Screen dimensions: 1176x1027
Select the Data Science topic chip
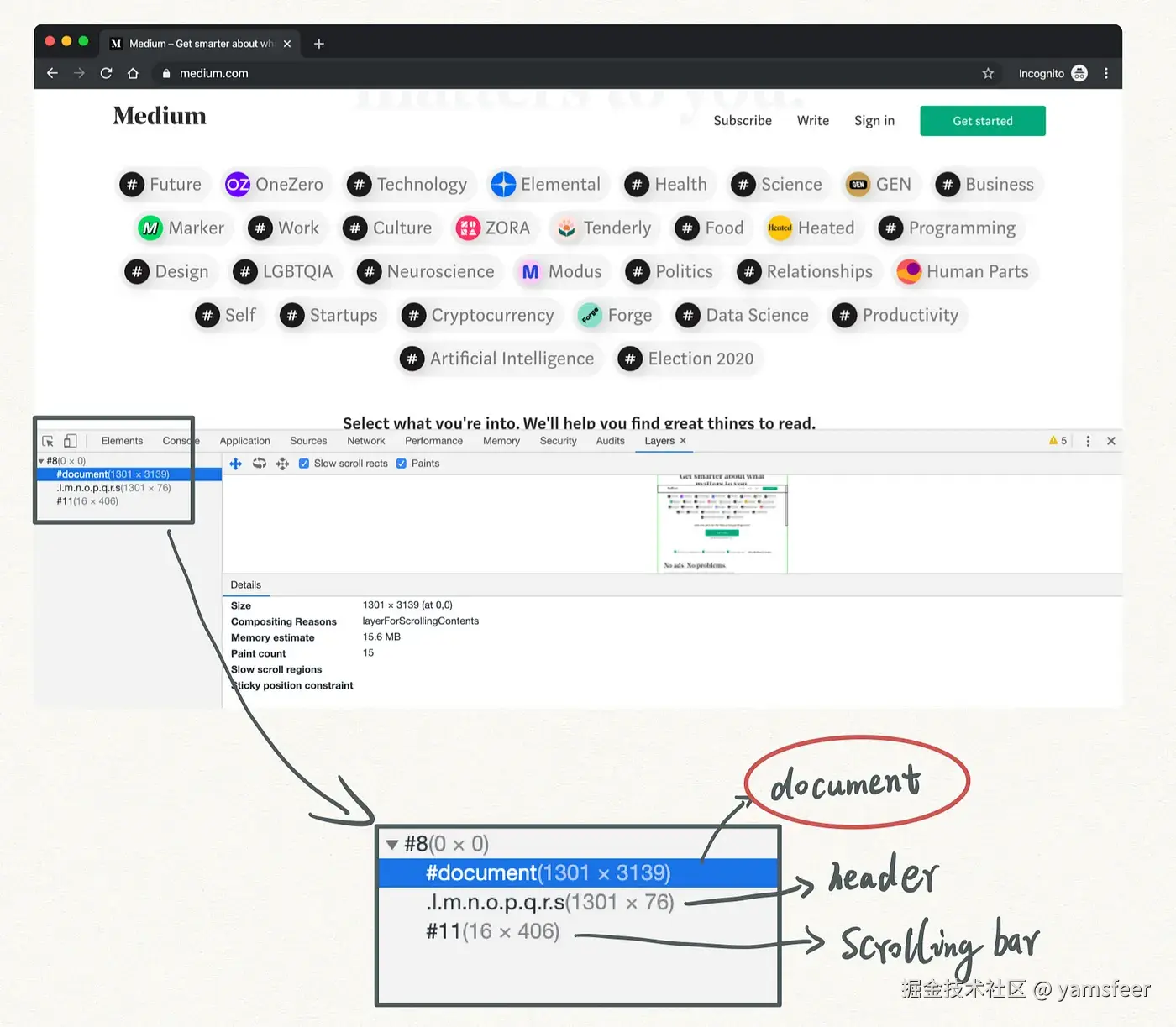(x=744, y=316)
